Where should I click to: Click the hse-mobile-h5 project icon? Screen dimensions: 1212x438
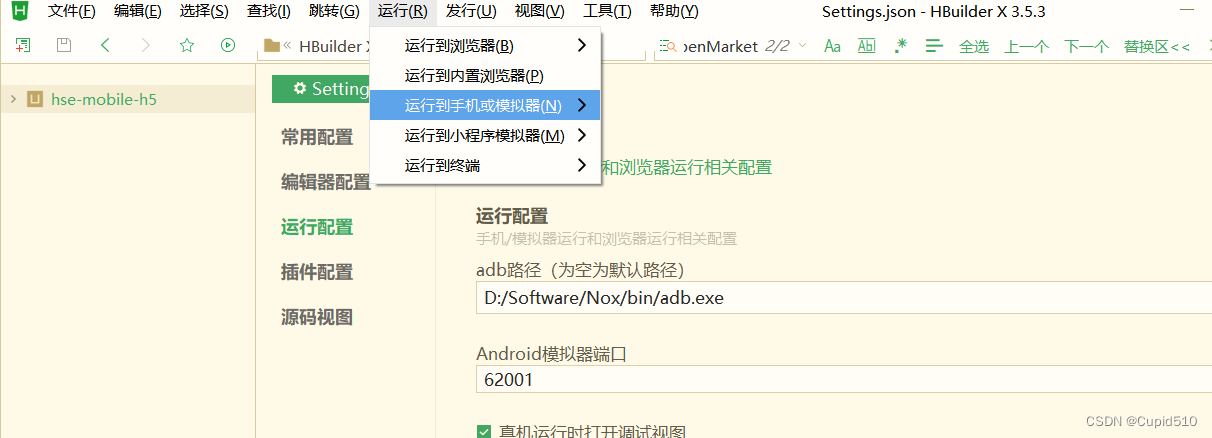(35, 99)
